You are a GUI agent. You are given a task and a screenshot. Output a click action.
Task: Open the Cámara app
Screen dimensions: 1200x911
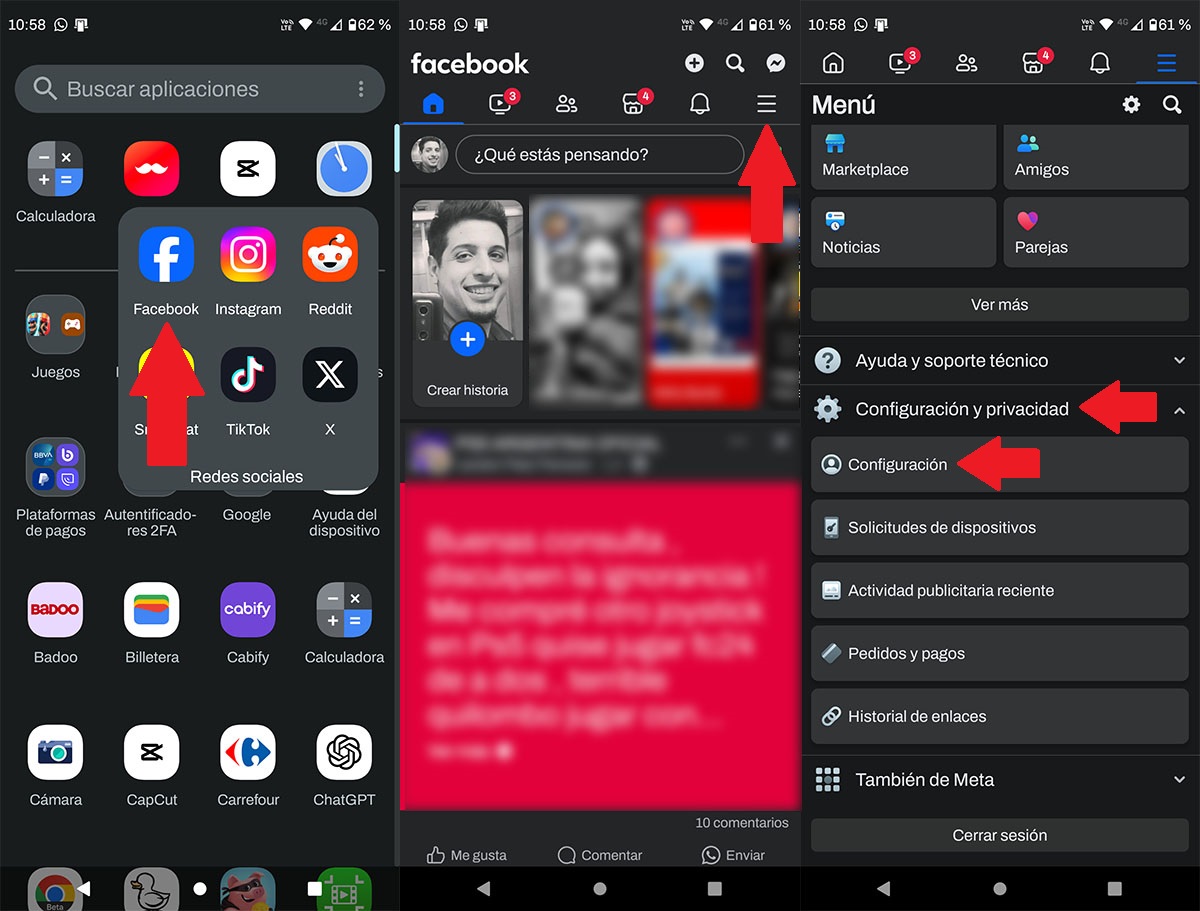coord(55,752)
